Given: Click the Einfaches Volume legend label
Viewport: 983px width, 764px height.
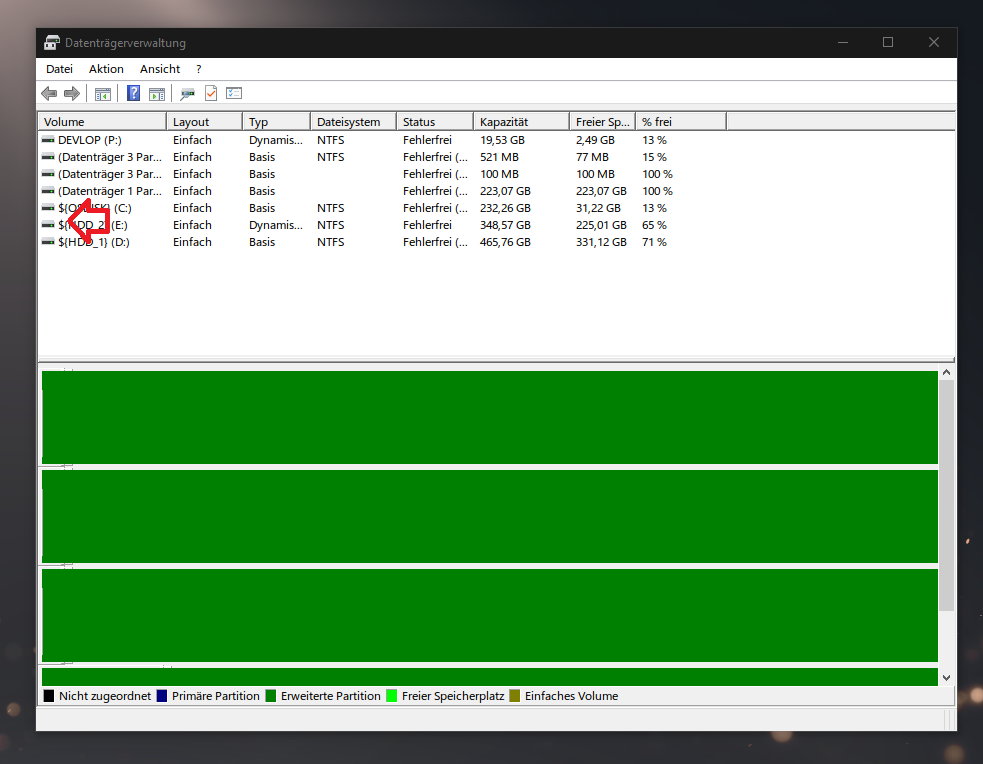Looking at the screenshot, I should pyautogui.click(x=571, y=696).
